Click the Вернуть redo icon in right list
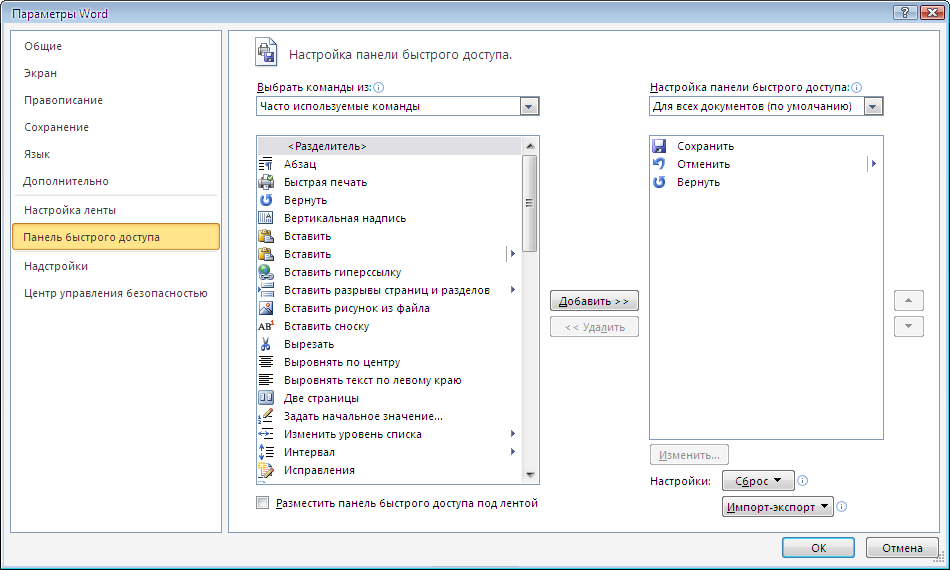950x570 pixels. 659,182
